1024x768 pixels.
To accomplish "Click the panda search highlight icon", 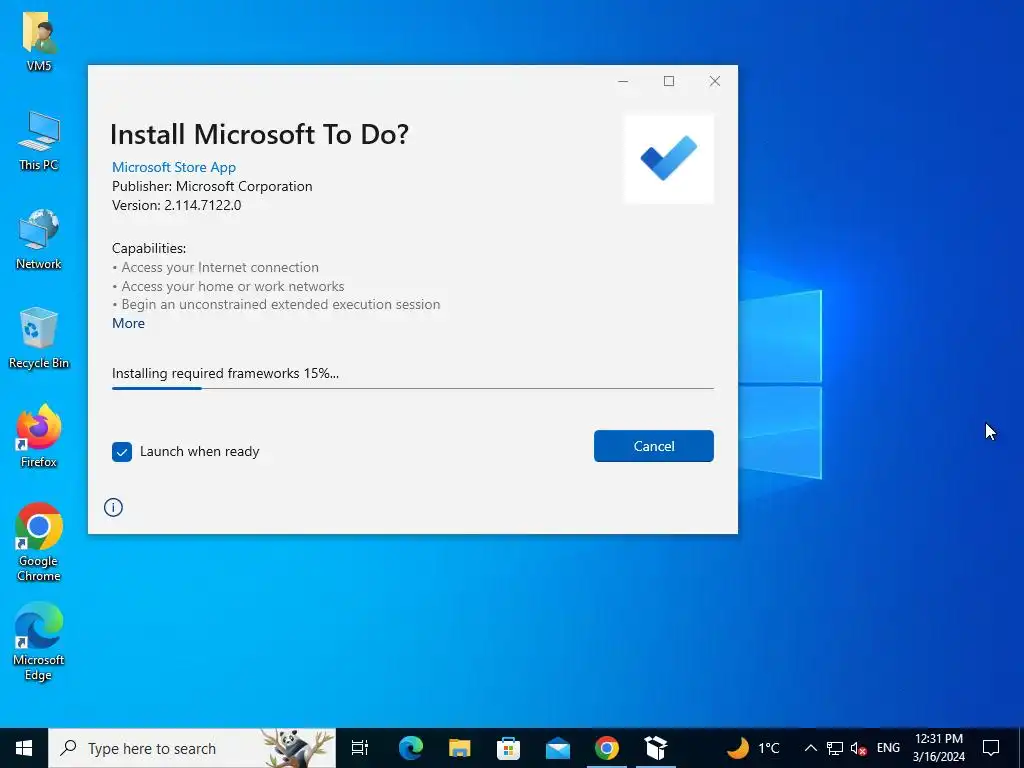I will click(x=298, y=748).
